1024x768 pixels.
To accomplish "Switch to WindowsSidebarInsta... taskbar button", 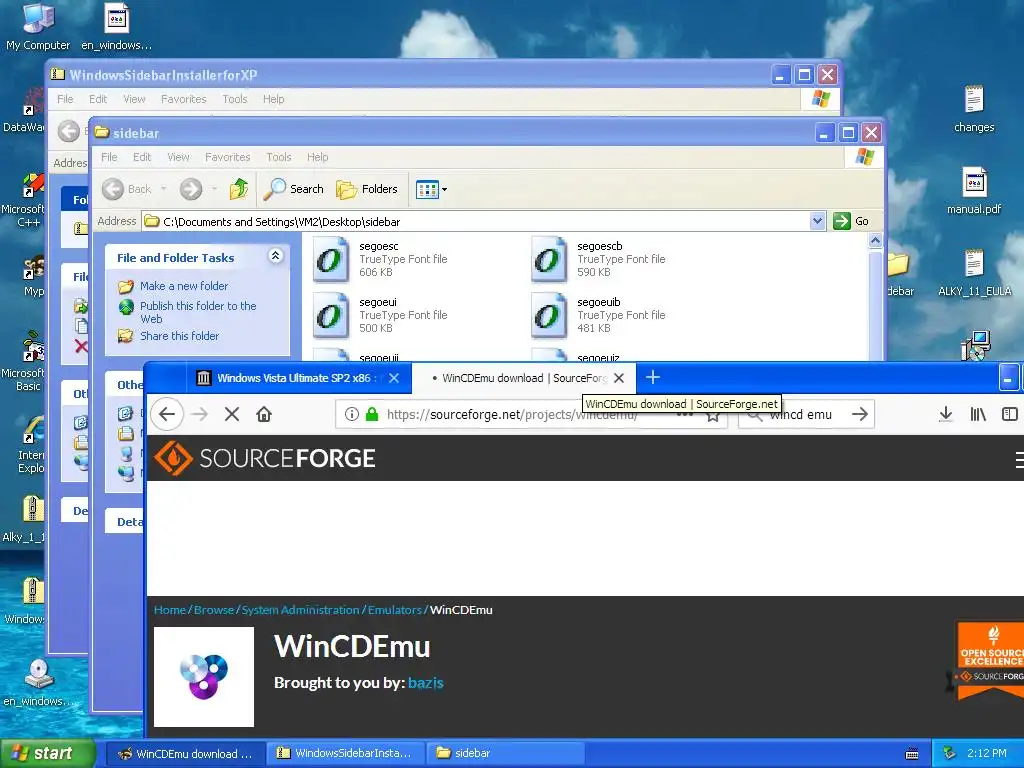I will [345, 754].
